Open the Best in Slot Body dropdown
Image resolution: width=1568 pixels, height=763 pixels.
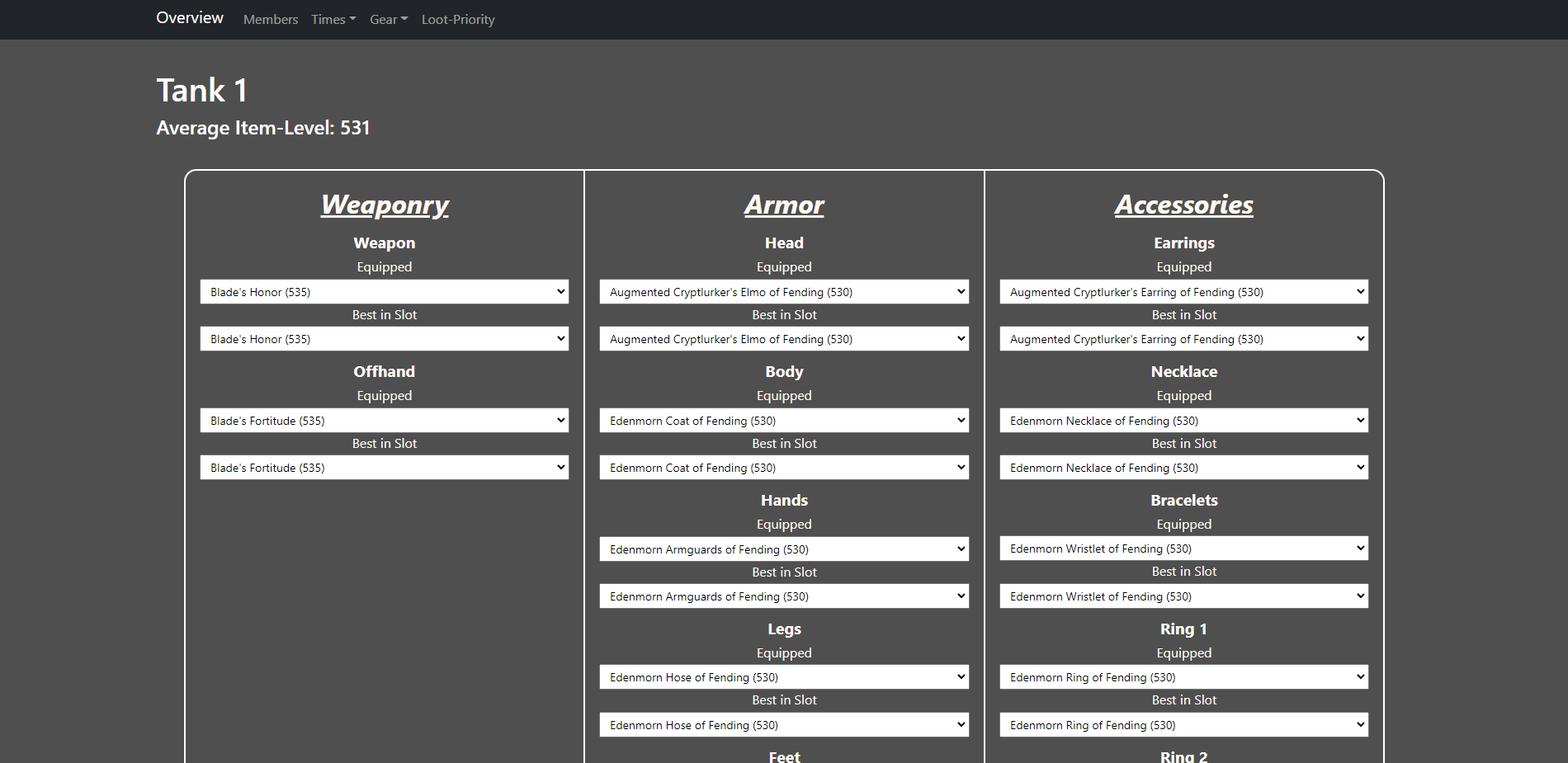pos(784,468)
